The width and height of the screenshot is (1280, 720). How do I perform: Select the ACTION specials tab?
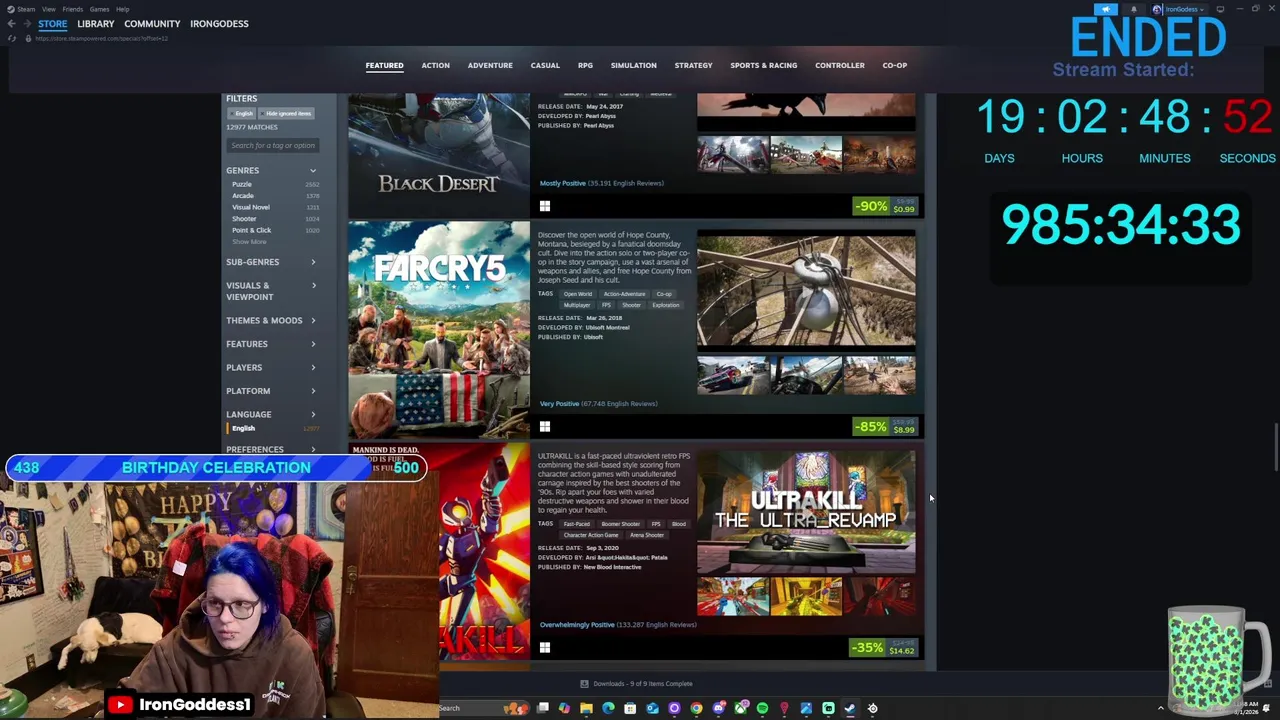(x=435, y=65)
